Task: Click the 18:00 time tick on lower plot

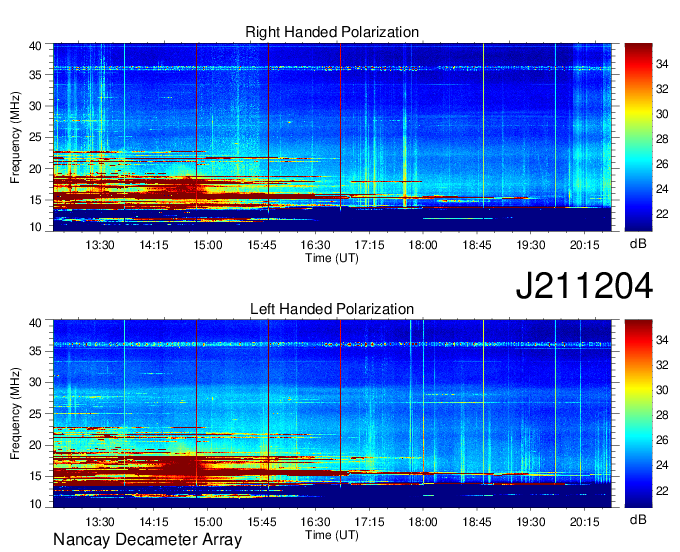Action: click(x=423, y=522)
